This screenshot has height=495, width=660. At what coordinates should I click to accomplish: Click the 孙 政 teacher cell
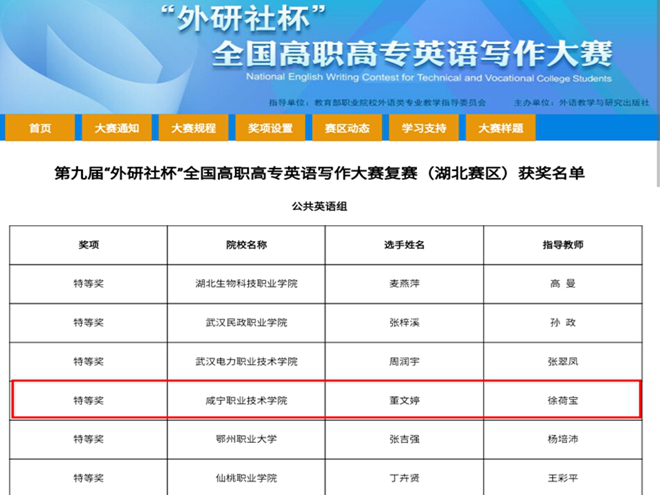point(563,323)
